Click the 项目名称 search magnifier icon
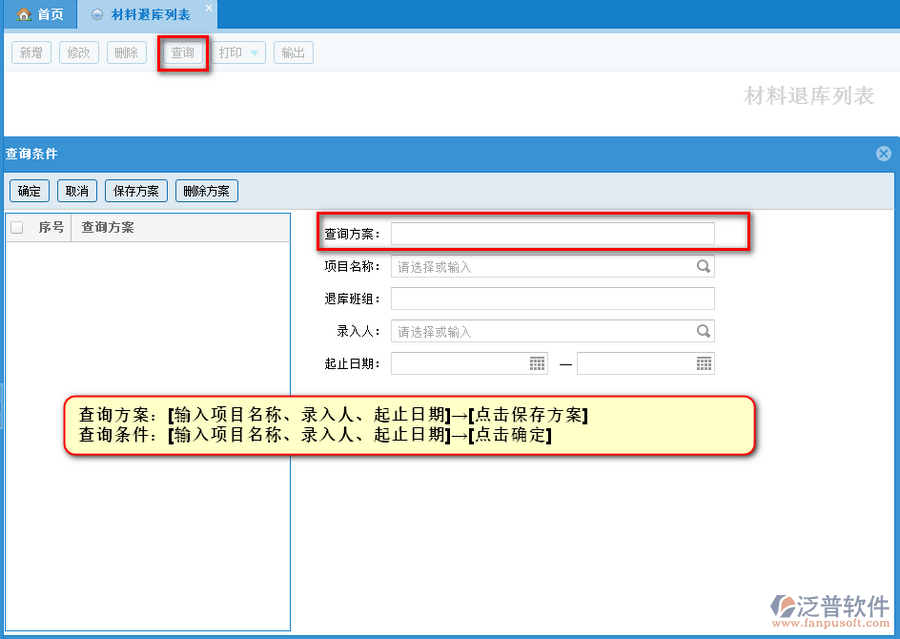 click(x=703, y=266)
